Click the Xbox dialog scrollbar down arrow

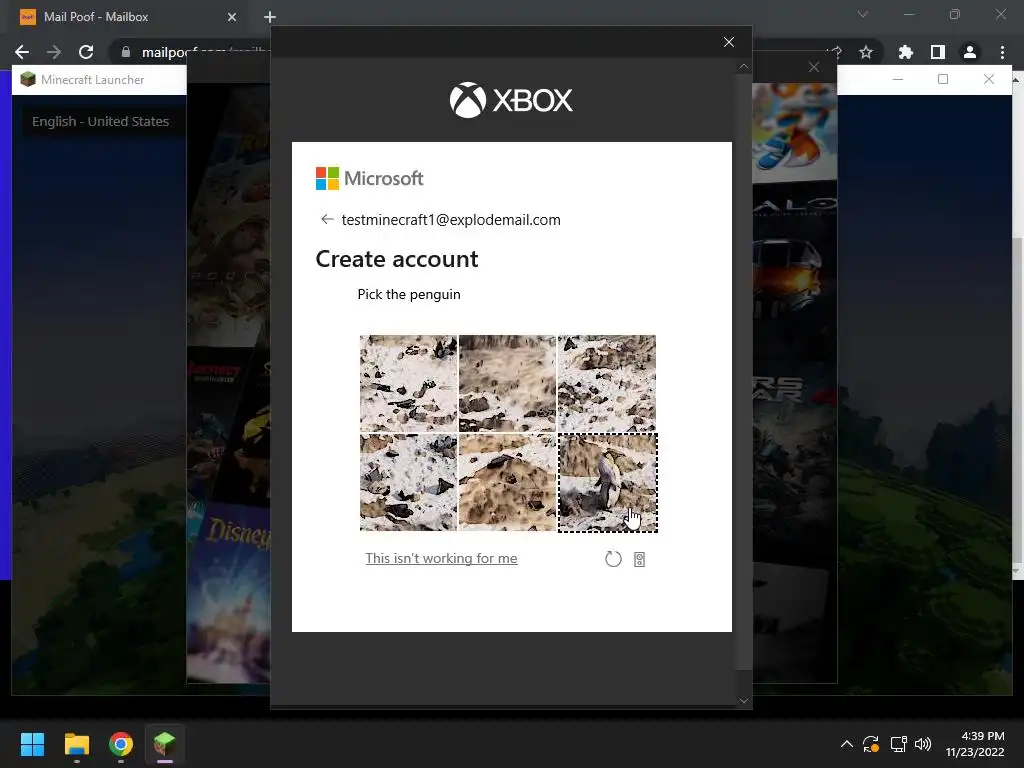coord(744,701)
